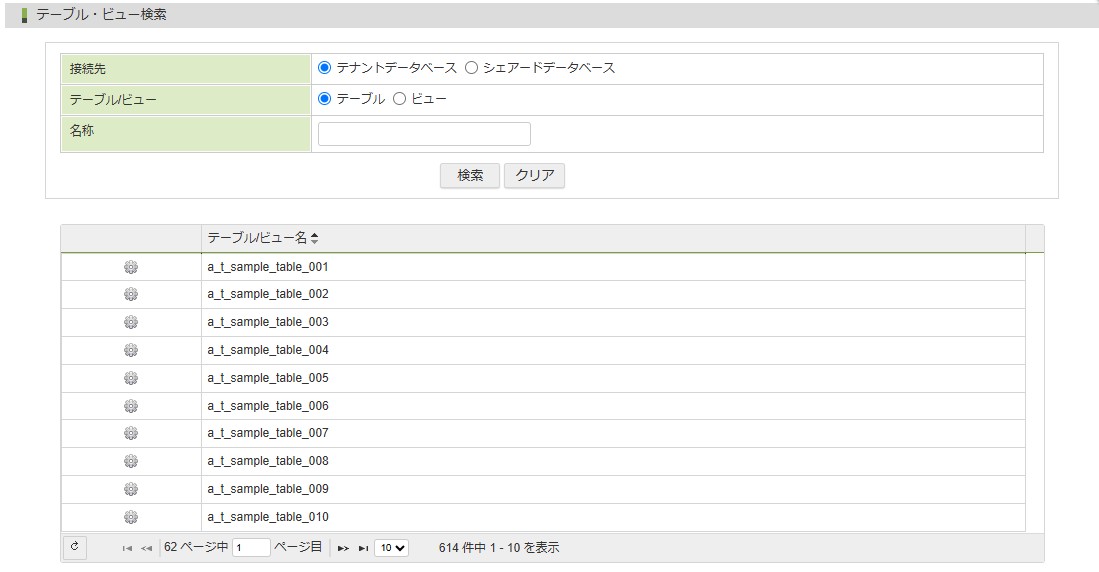Select the a_t_sample_table_005 row name
Viewport: 1099px width, 572px height.
(x=268, y=378)
